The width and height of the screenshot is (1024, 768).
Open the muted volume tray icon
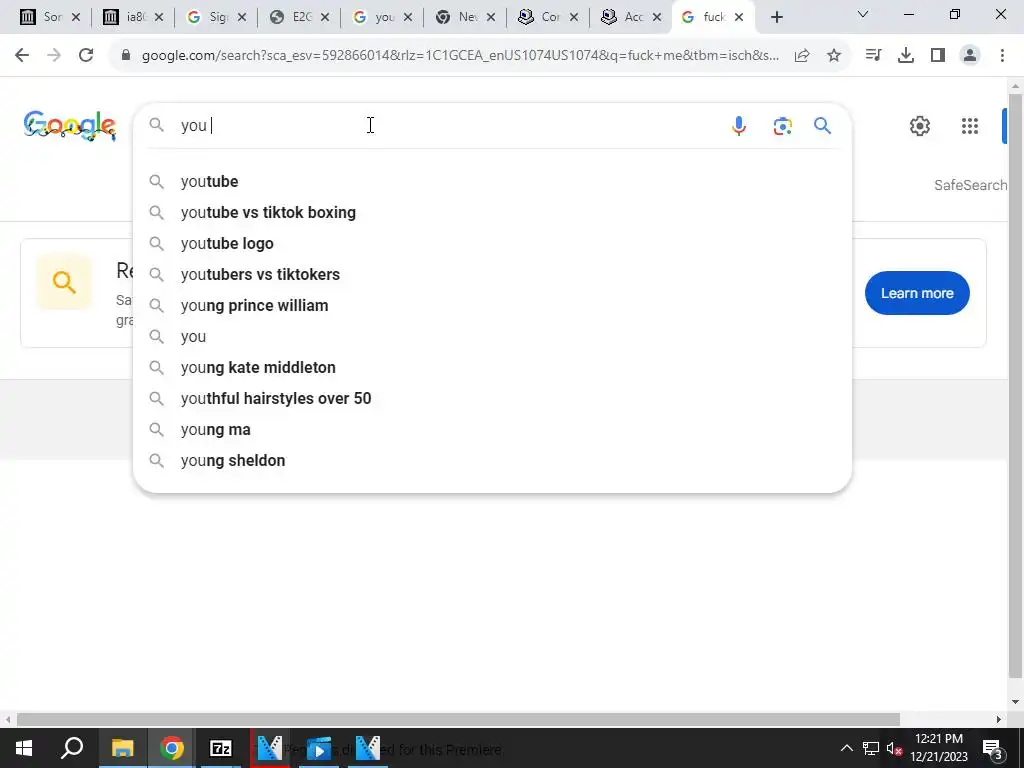pyautogui.click(x=894, y=748)
